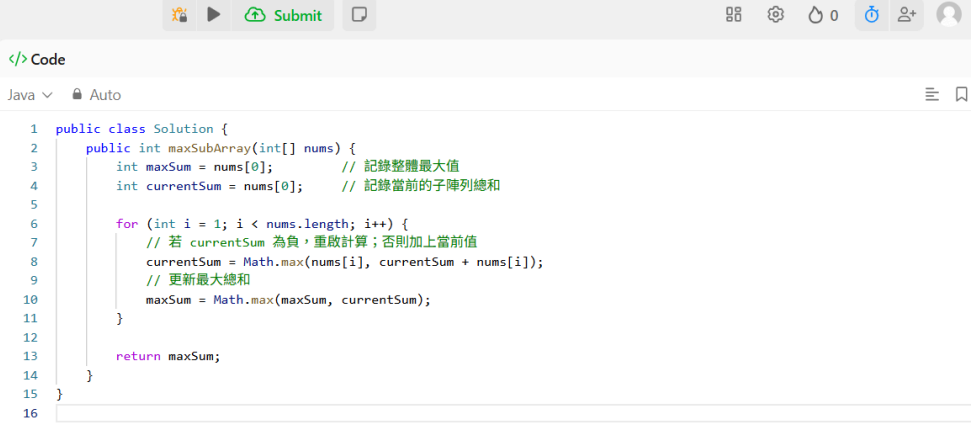The image size is (971, 432).
Task: Open the layout grid icon
Action: (734, 15)
